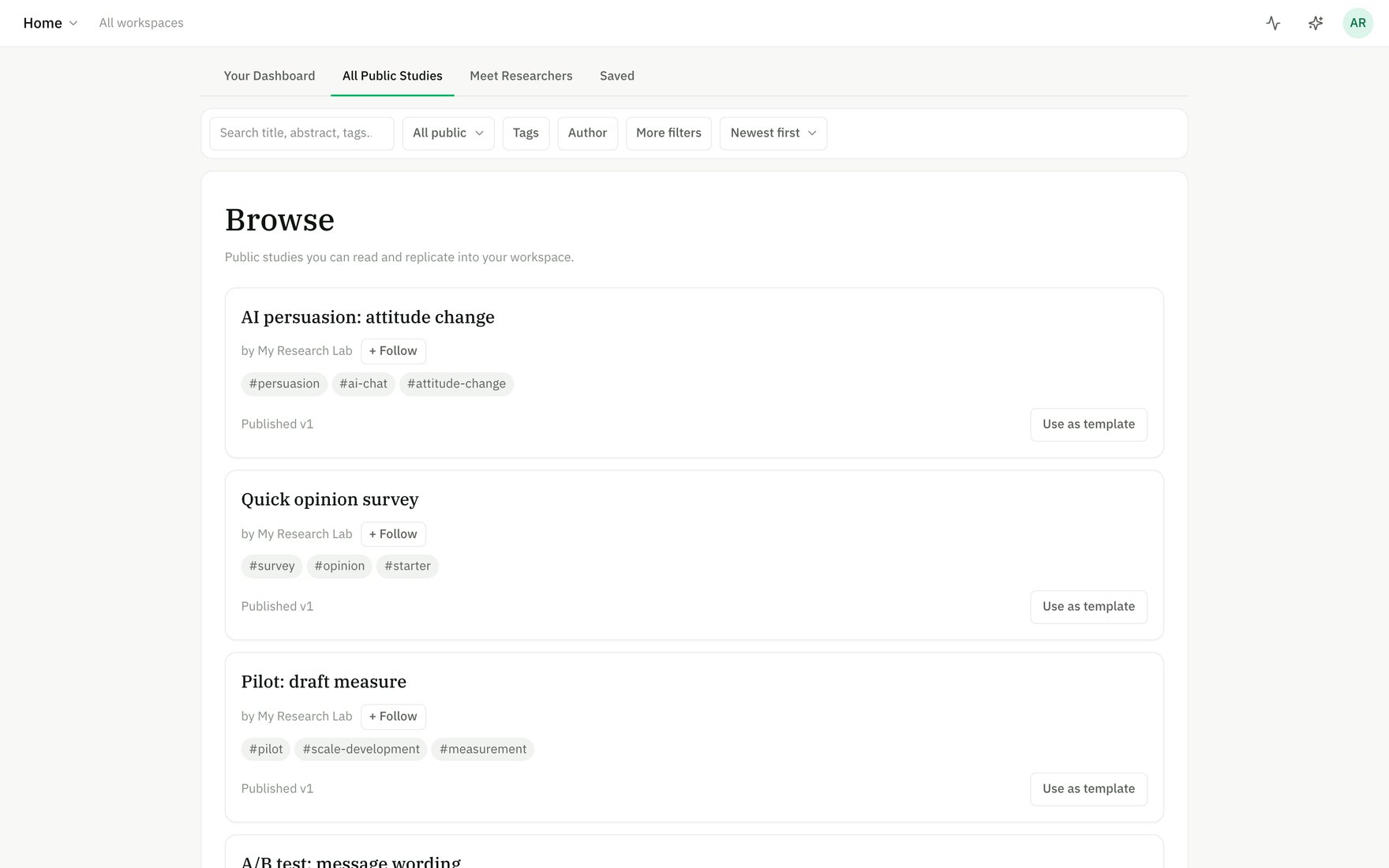The width and height of the screenshot is (1389, 868).
Task: Click Published v1 on AI persuasion card
Action: pos(277,425)
